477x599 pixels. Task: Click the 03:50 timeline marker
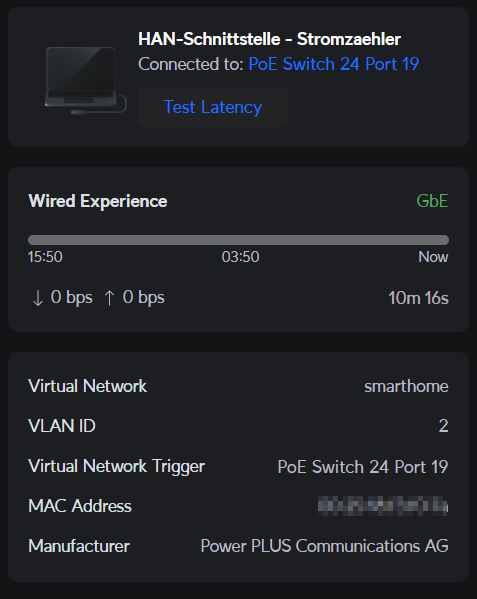coord(241,257)
